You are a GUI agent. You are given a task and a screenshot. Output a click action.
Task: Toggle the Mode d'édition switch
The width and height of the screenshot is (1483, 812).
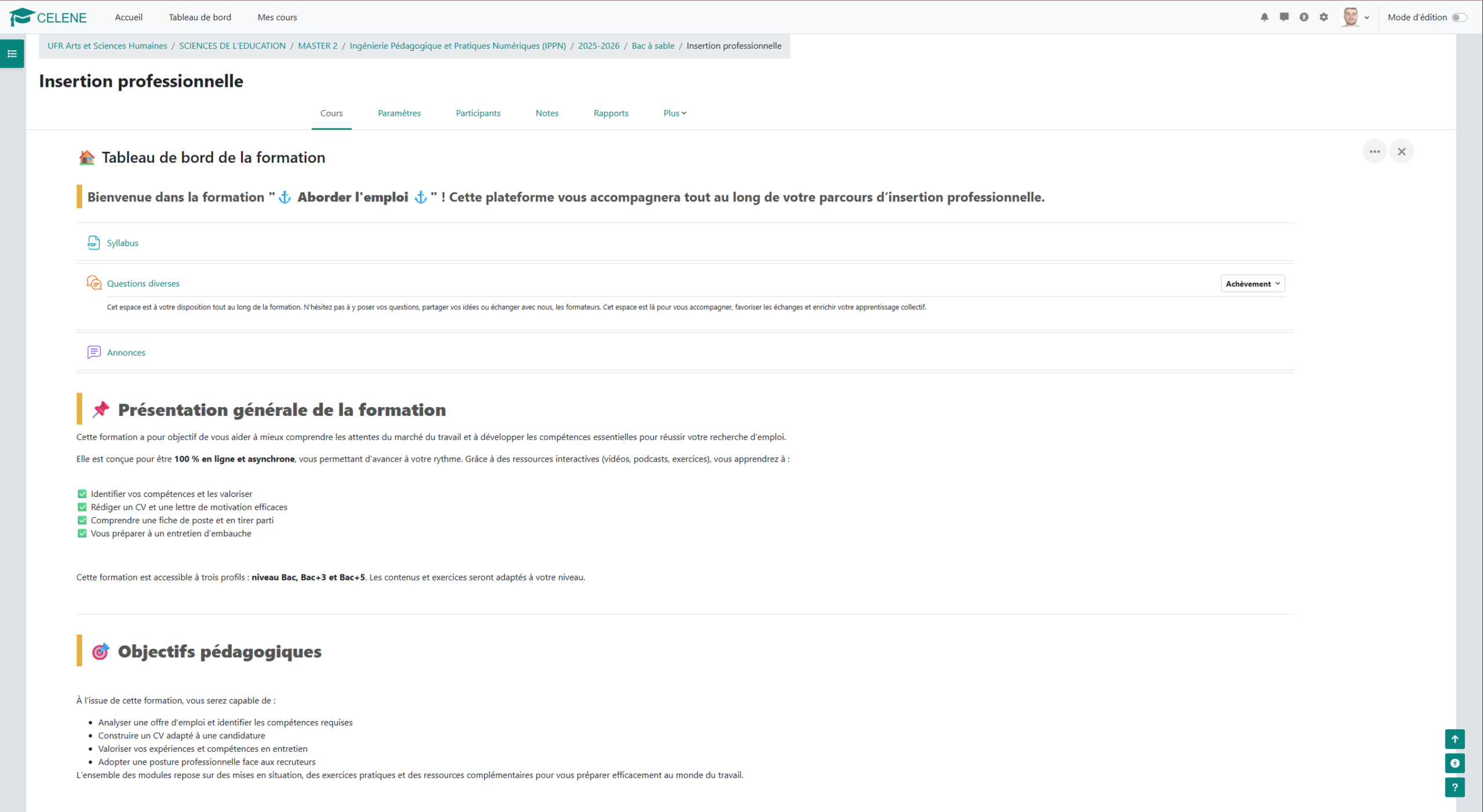(1459, 17)
